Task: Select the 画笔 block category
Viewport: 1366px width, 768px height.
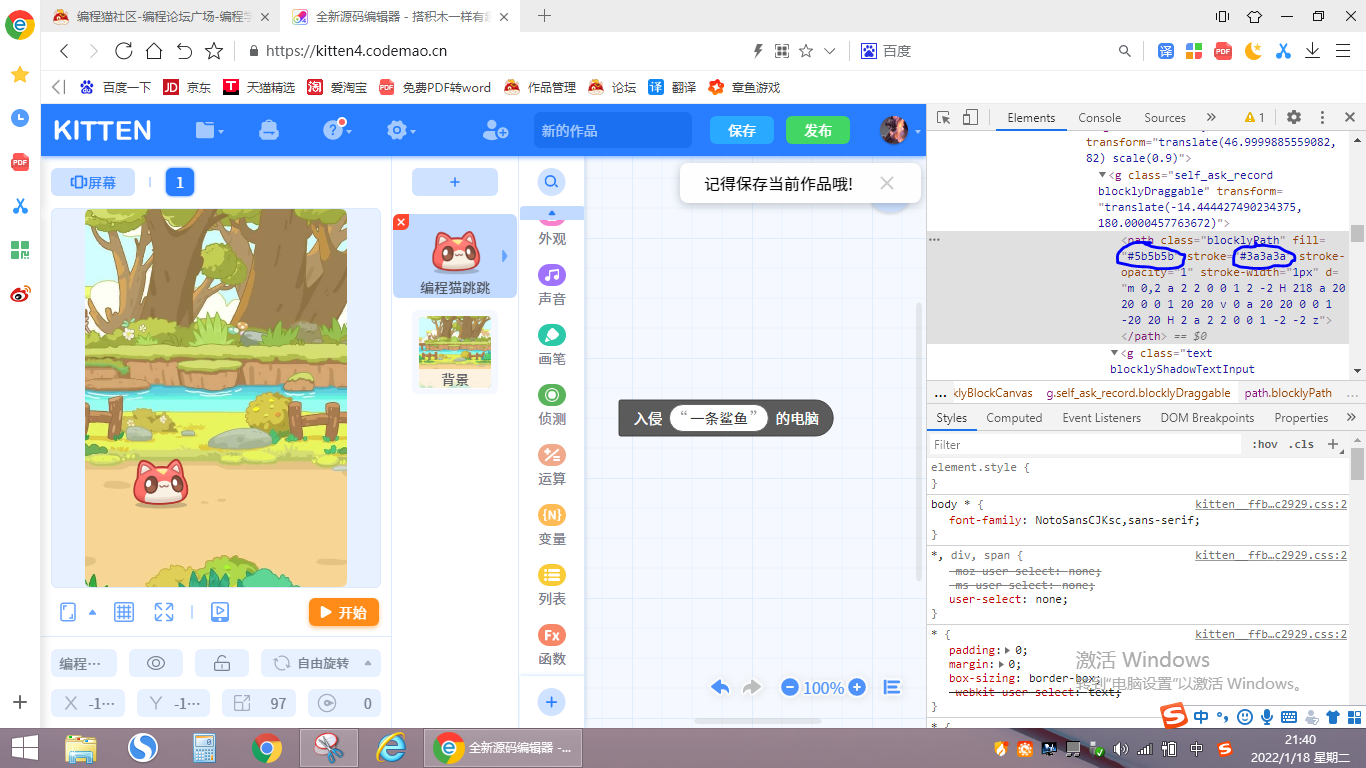Action: coord(552,345)
